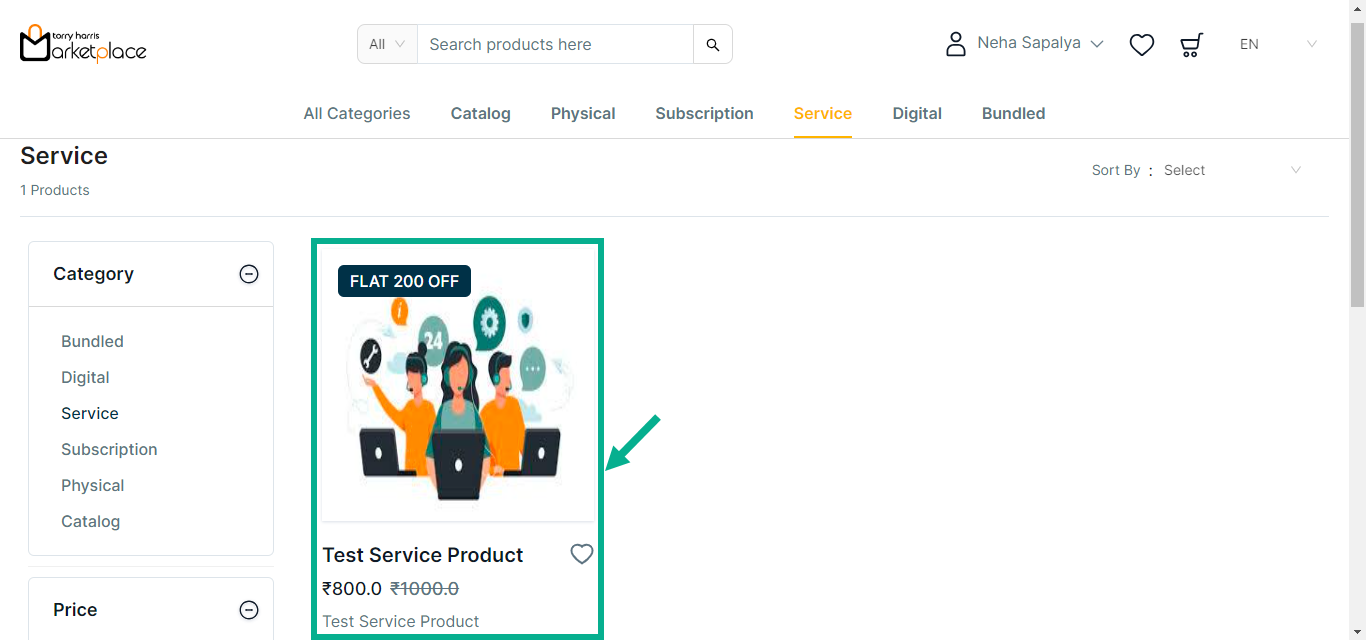Select Physical in Category filter
The image size is (1366, 640).
tap(92, 485)
